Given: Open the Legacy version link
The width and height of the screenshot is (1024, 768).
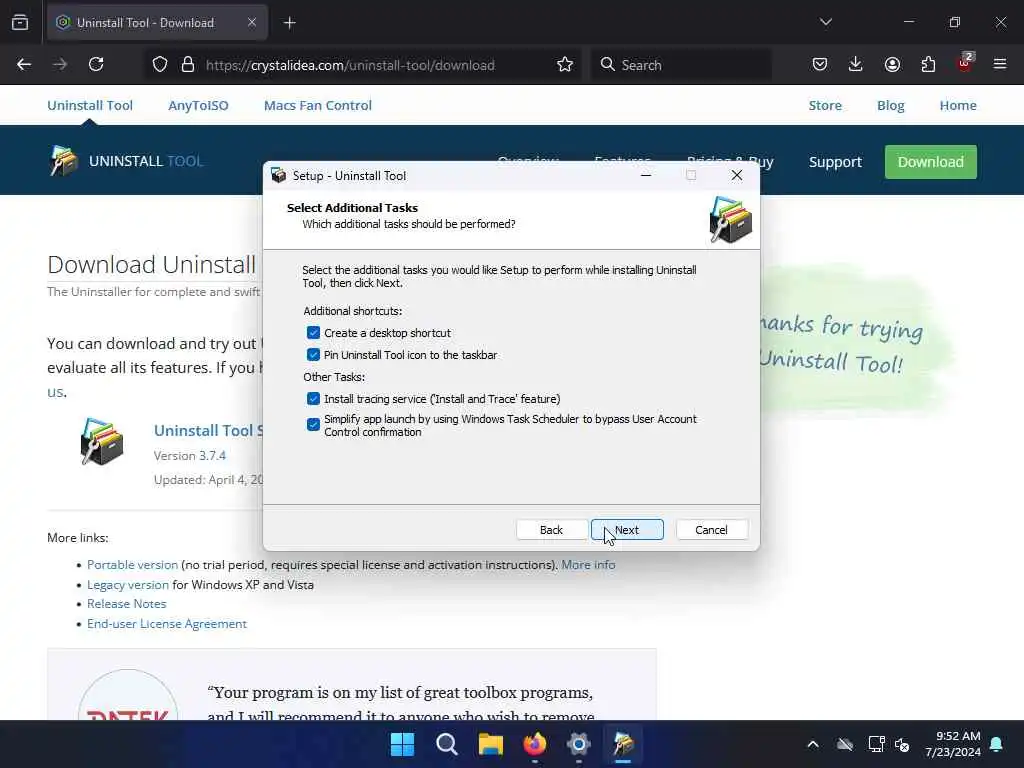Looking at the screenshot, I should 128,585.
